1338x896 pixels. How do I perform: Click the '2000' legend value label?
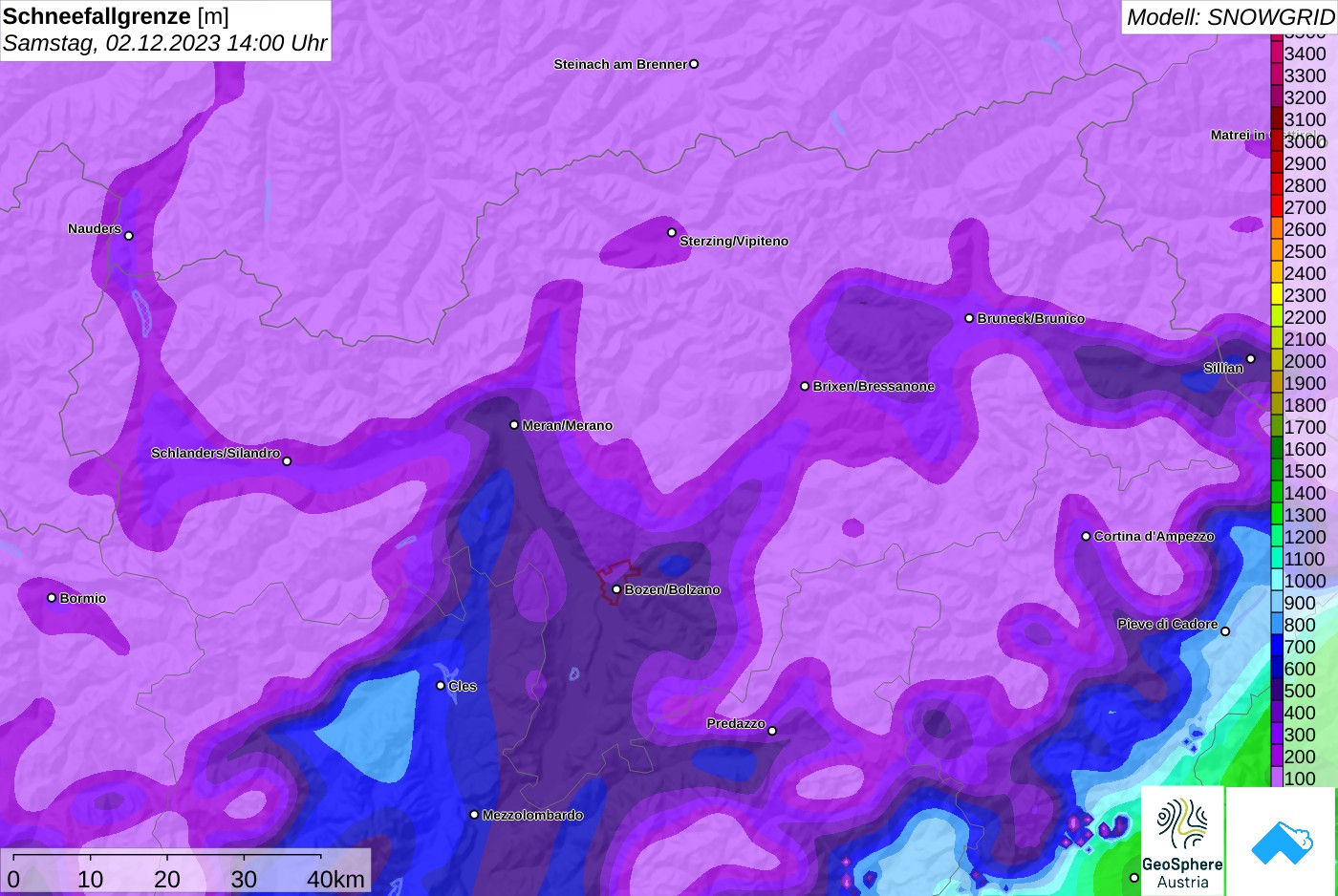tap(1305, 361)
